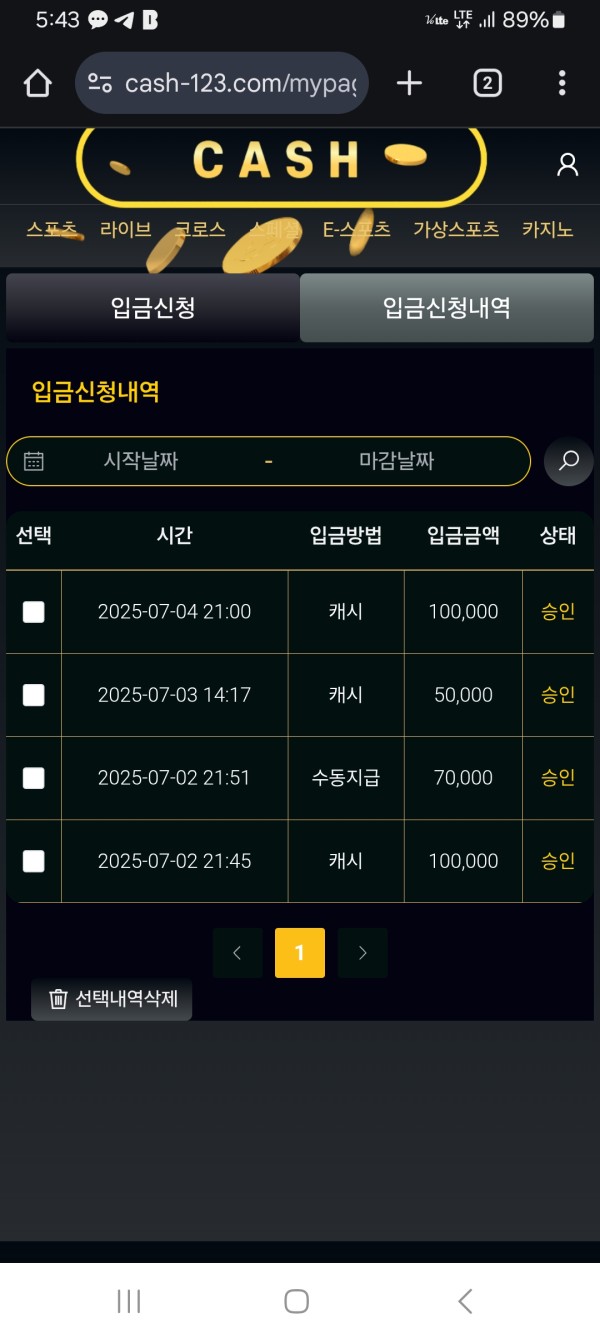Screen dimensions: 600x1338
Task: Click the search magnifier icon
Action: point(568,462)
